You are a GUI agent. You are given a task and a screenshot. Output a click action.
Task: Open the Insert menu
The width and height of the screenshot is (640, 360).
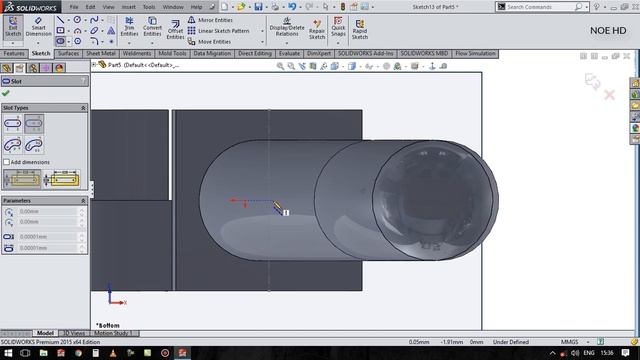[x=129, y=7]
